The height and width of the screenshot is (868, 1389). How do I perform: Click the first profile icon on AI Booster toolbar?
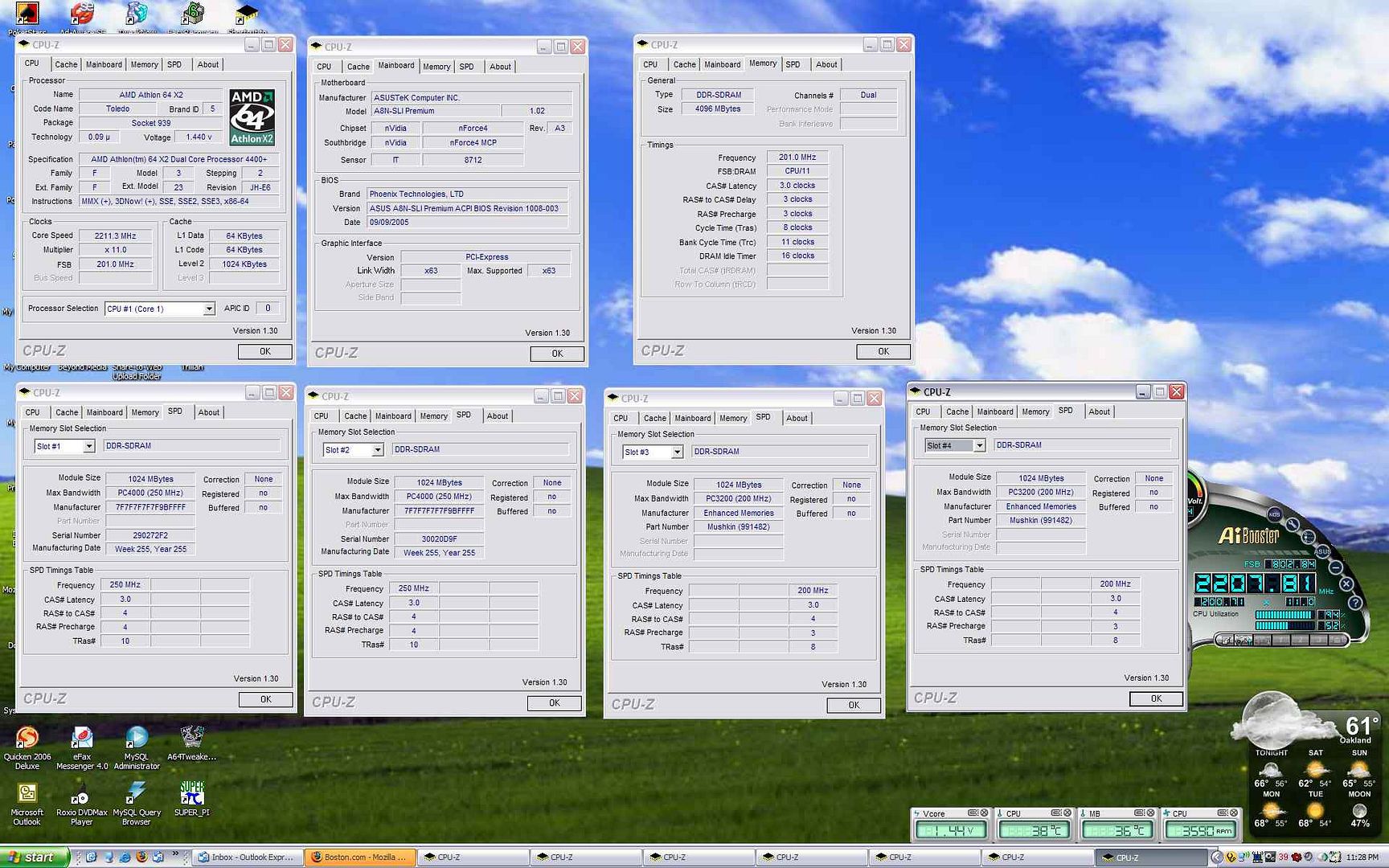(1226, 640)
